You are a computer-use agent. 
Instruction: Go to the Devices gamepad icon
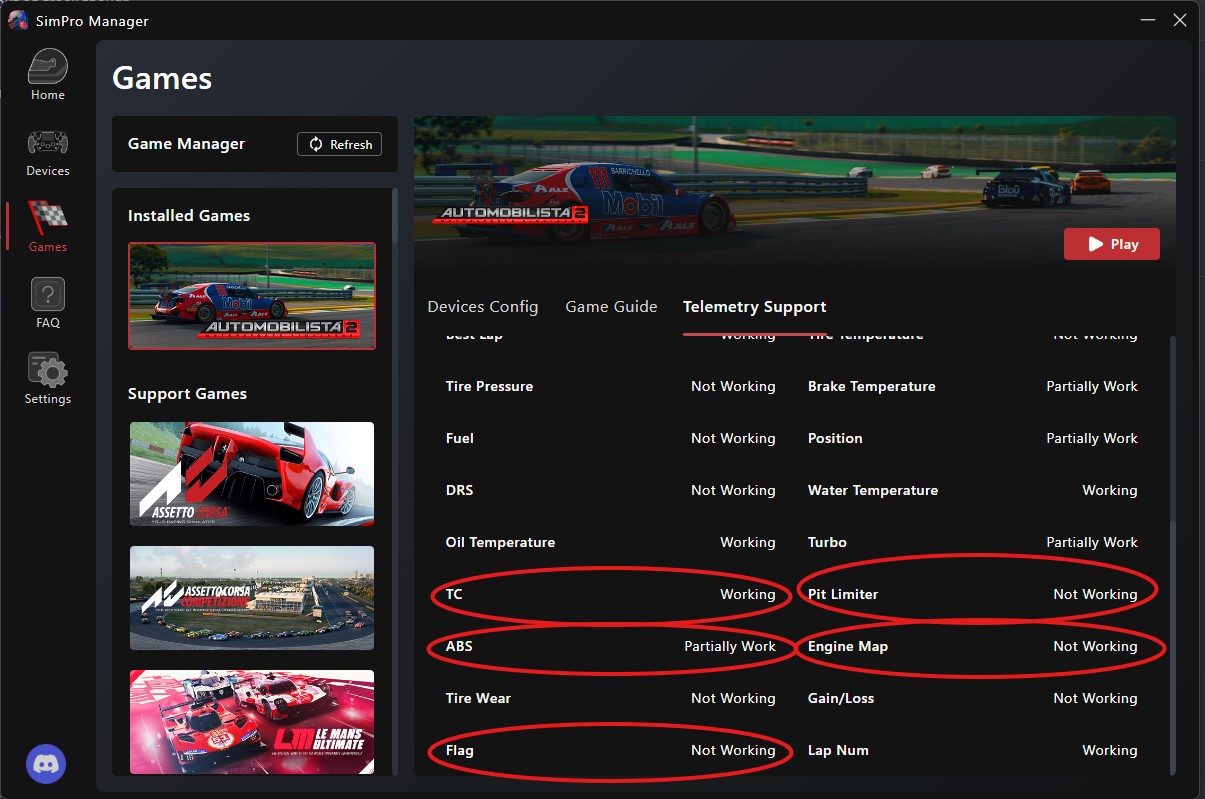click(48, 142)
